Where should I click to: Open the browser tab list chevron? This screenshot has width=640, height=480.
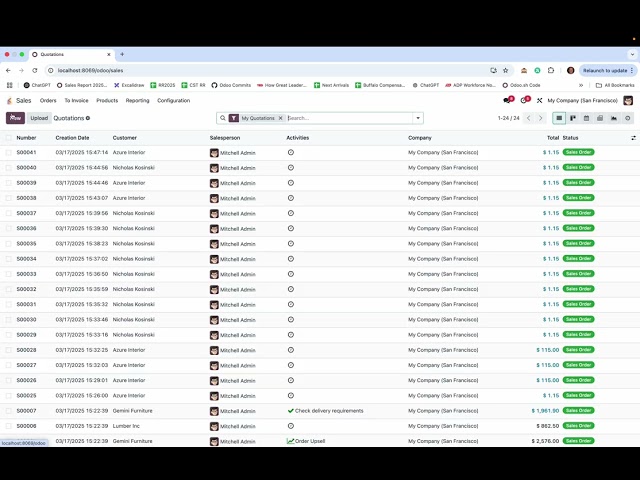coord(632,54)
